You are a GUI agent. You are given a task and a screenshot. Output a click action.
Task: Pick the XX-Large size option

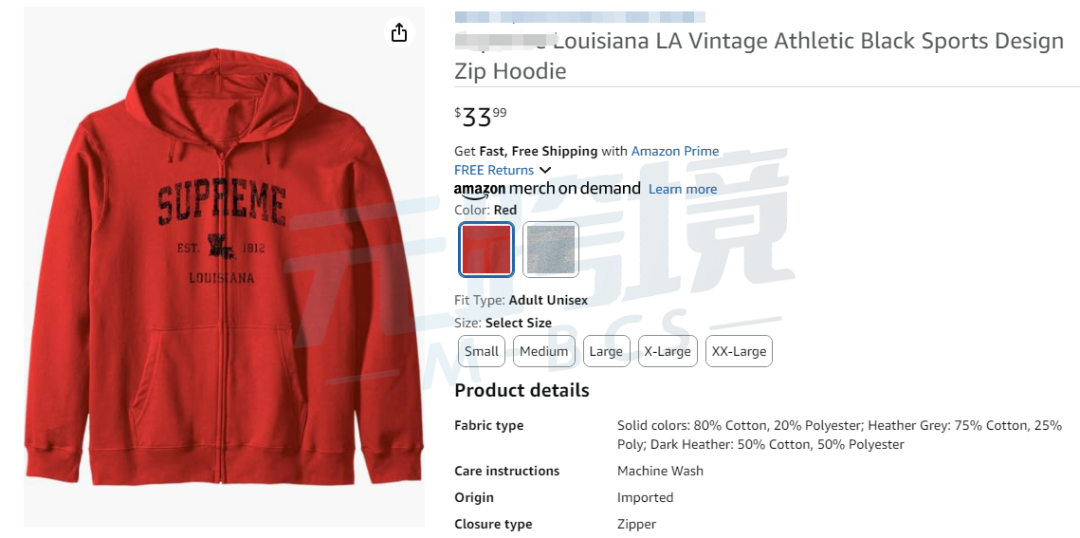[739, 351]
